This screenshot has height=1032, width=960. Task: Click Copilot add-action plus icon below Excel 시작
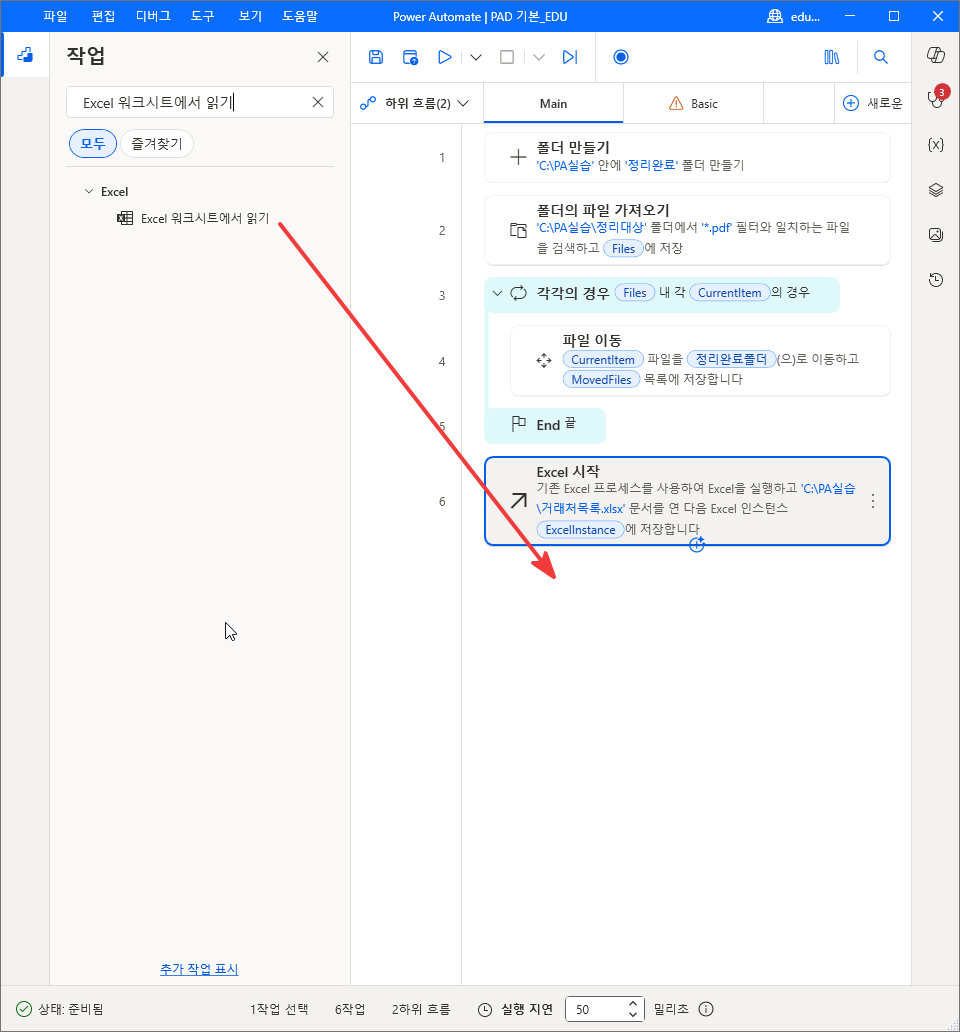(x=697, y=544)
